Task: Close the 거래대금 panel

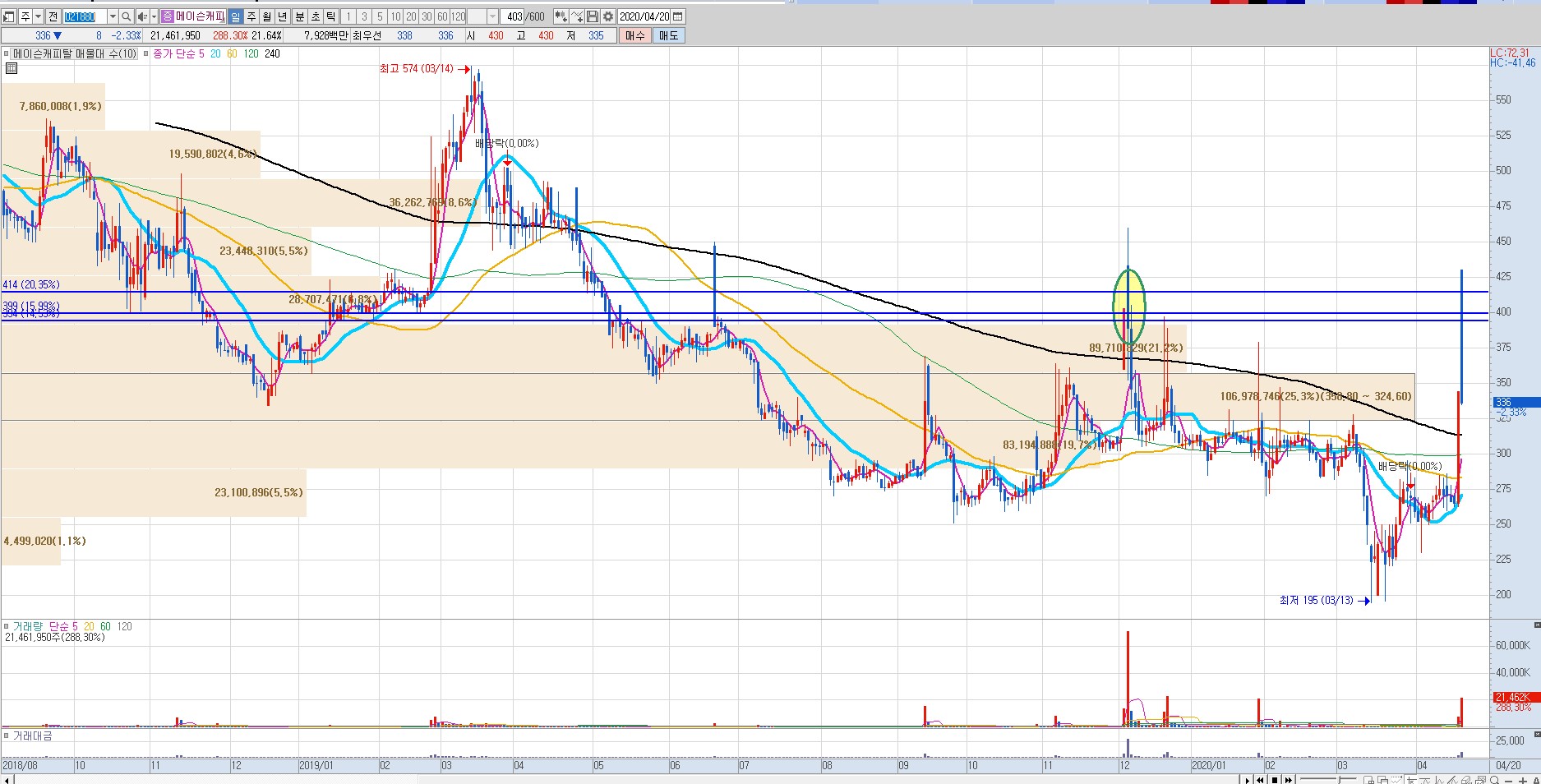Action: pos(1536,733)
